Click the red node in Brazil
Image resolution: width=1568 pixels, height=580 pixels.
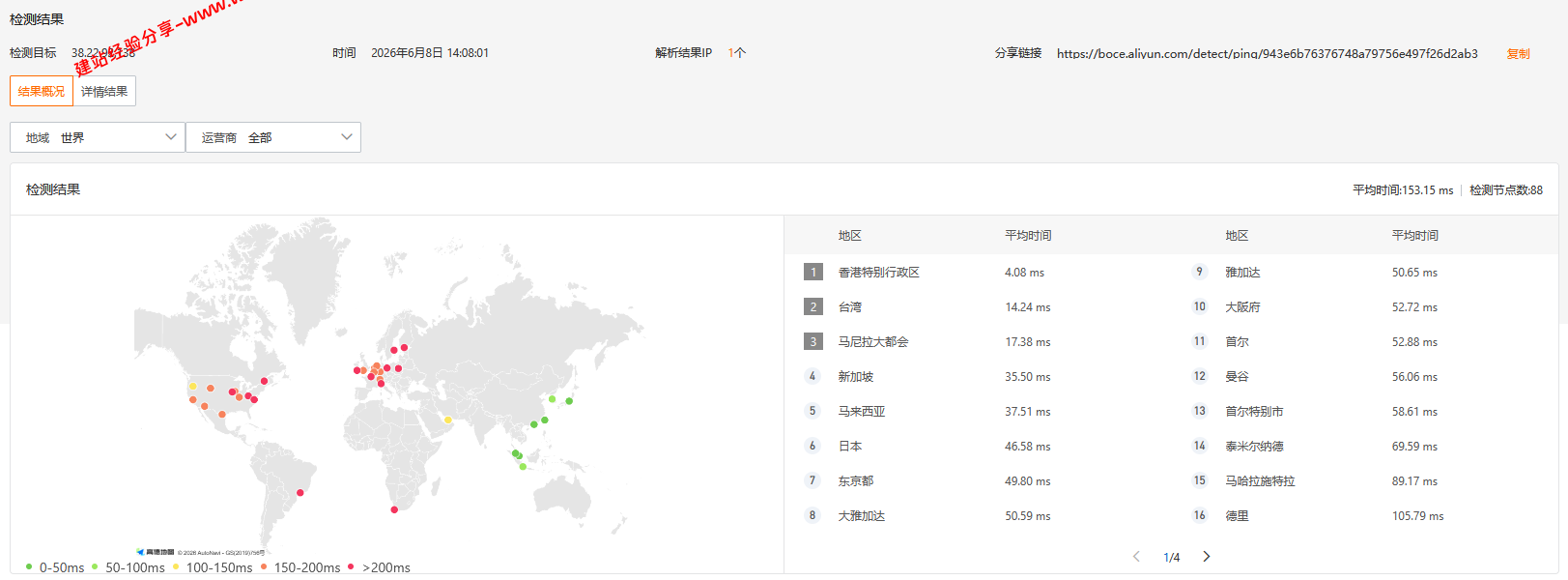[300, 493]
